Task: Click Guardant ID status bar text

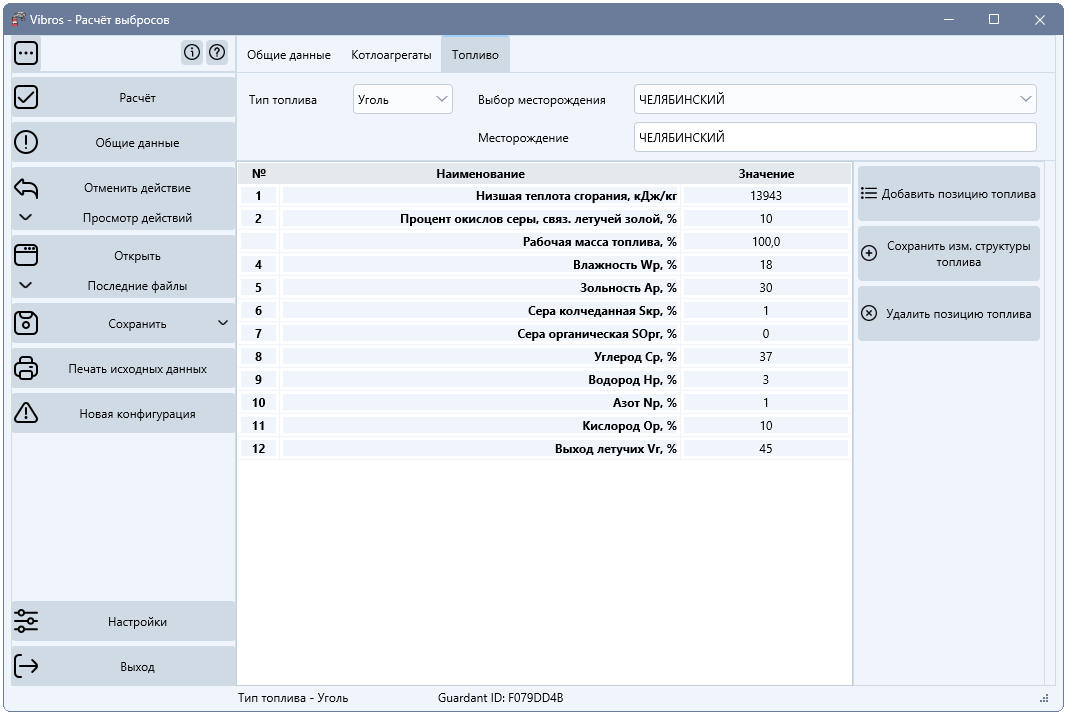Action: coord(500,698)
